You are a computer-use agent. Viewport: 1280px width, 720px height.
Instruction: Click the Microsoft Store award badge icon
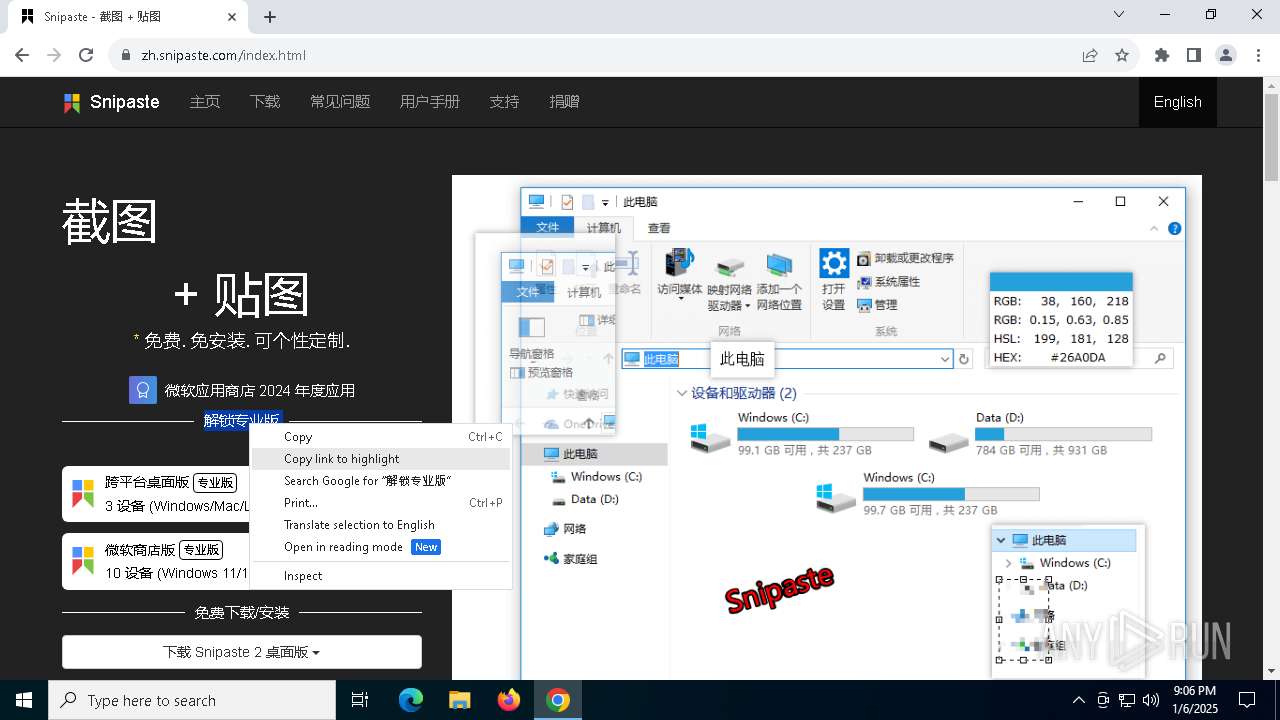point(143,390)
